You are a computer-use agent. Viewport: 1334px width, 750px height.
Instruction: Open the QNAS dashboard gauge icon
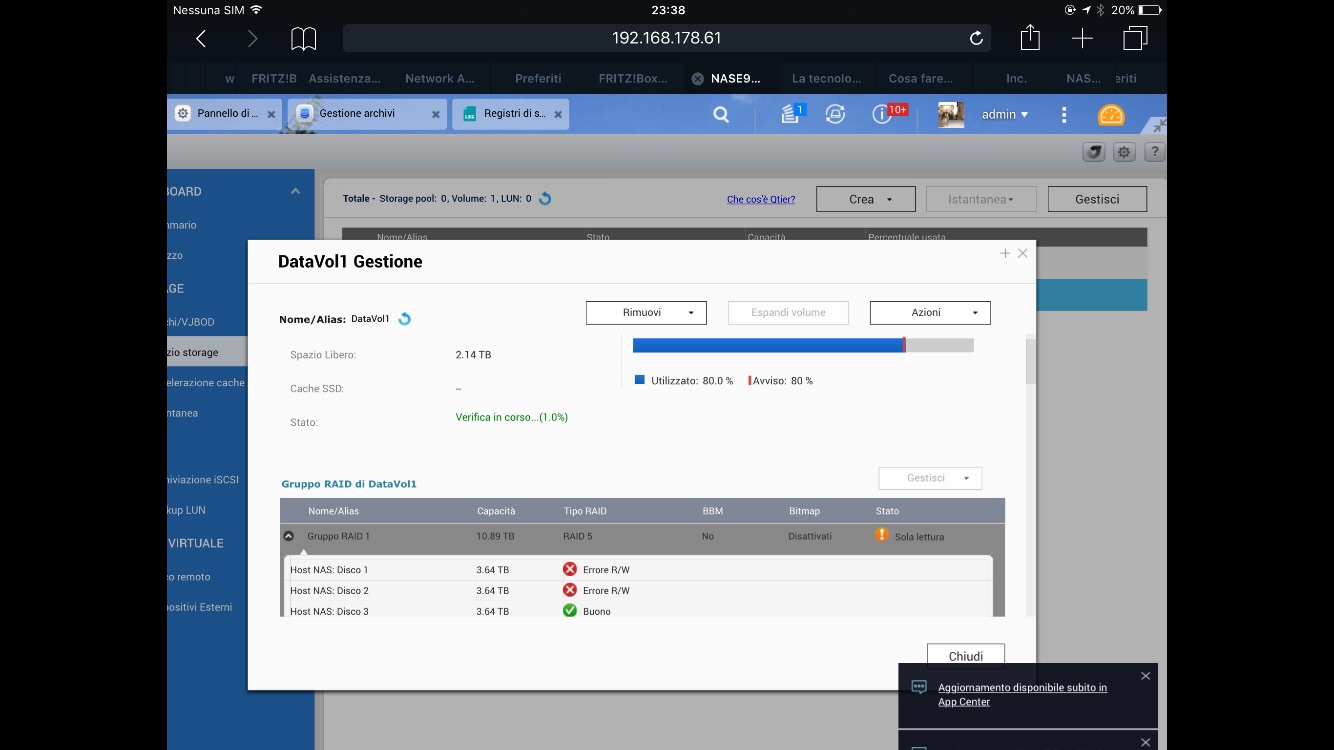click(1111, 115)
